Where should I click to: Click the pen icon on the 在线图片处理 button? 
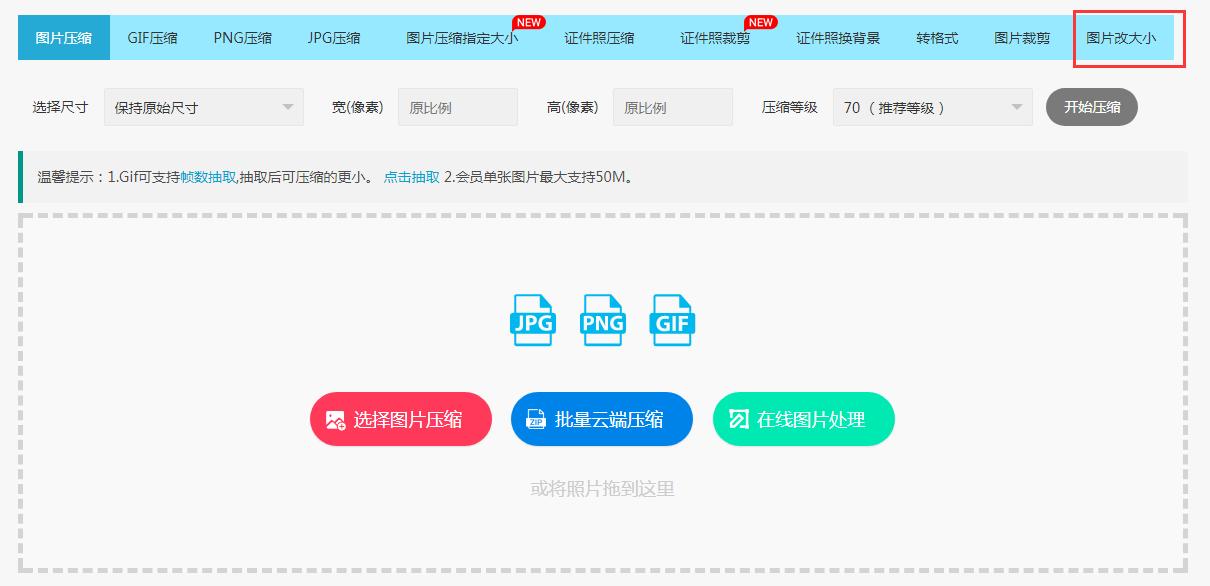click(735, 419)
